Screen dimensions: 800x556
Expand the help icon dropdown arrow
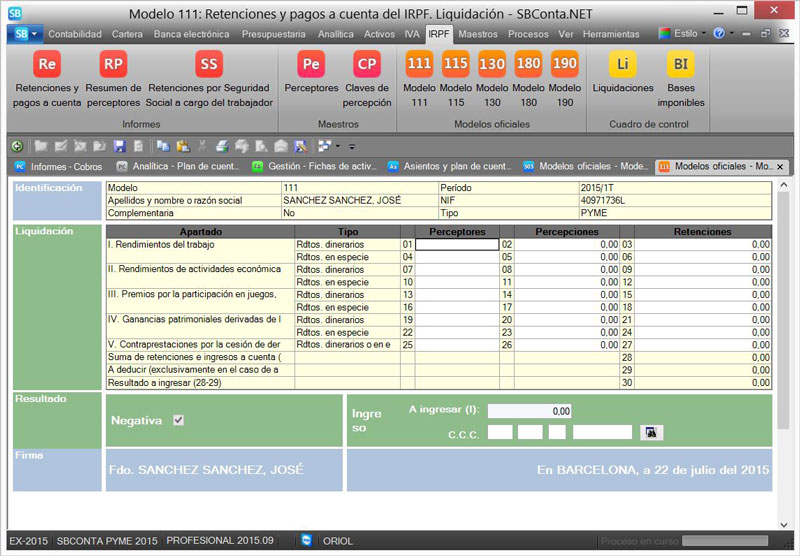coord(732,33)
